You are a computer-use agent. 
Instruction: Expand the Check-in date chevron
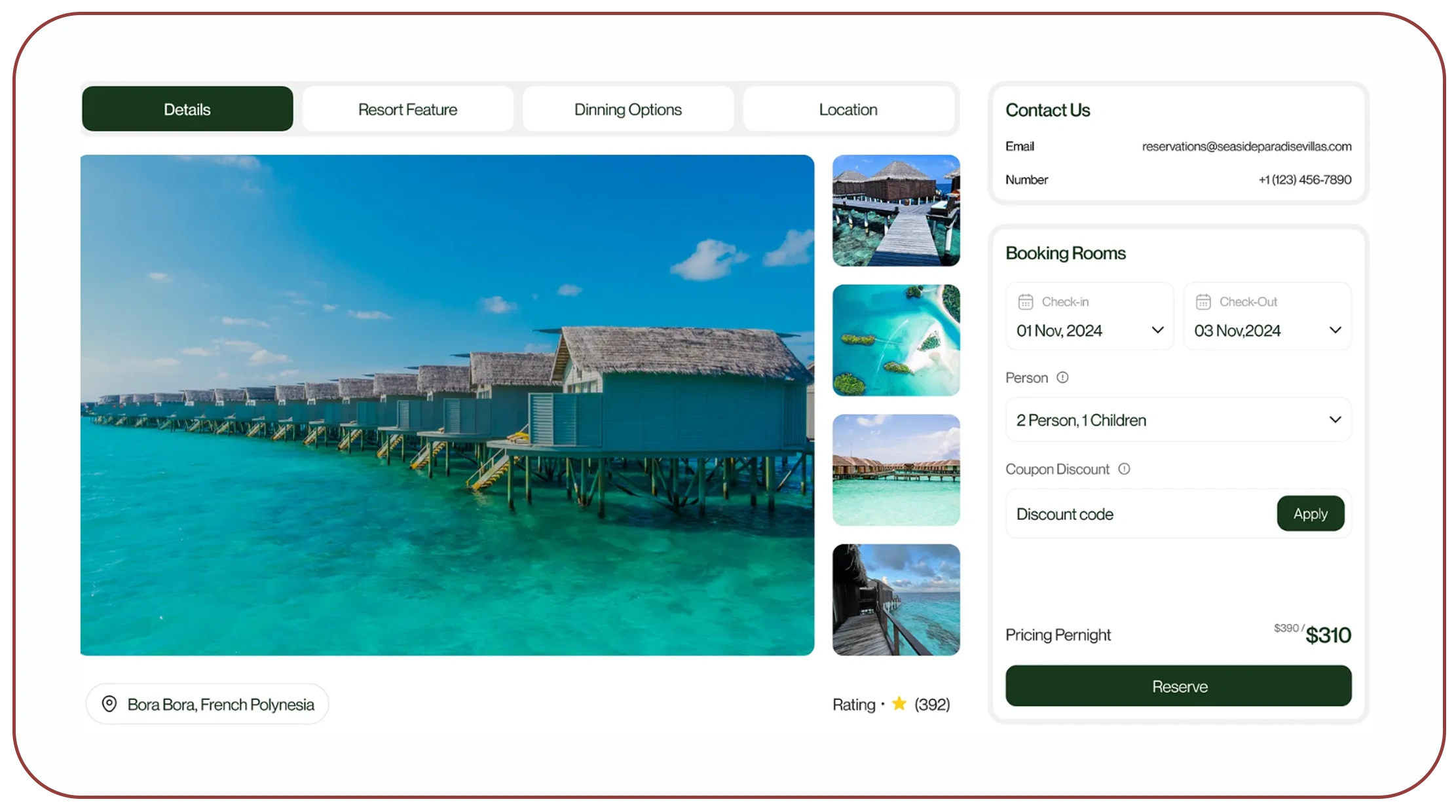1157,330
